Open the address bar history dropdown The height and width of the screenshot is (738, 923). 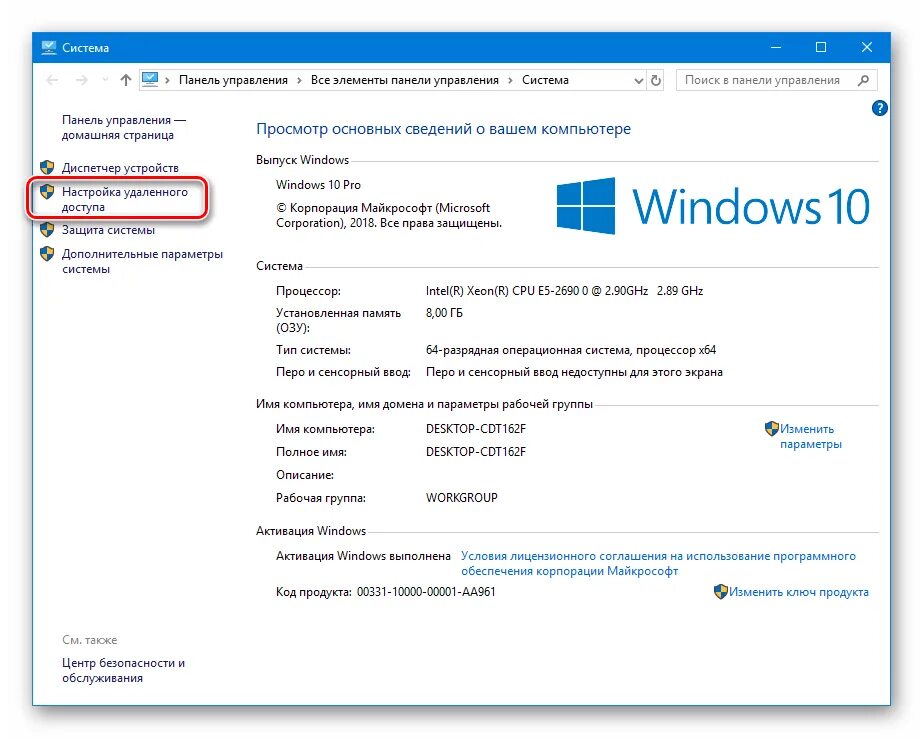(x=639, y=81)
